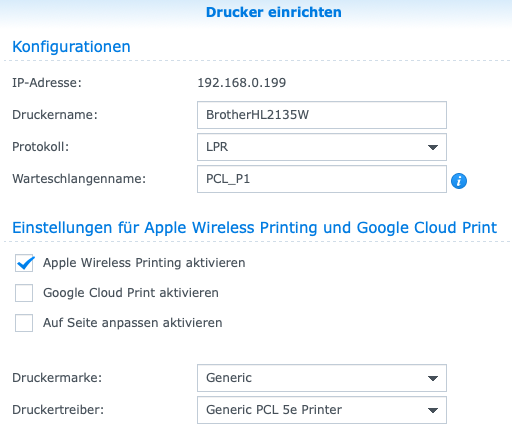The height and width of the screenshot is (440, 512).
Task: Click the Konfigurationen section heading
Action: point(71,47)
